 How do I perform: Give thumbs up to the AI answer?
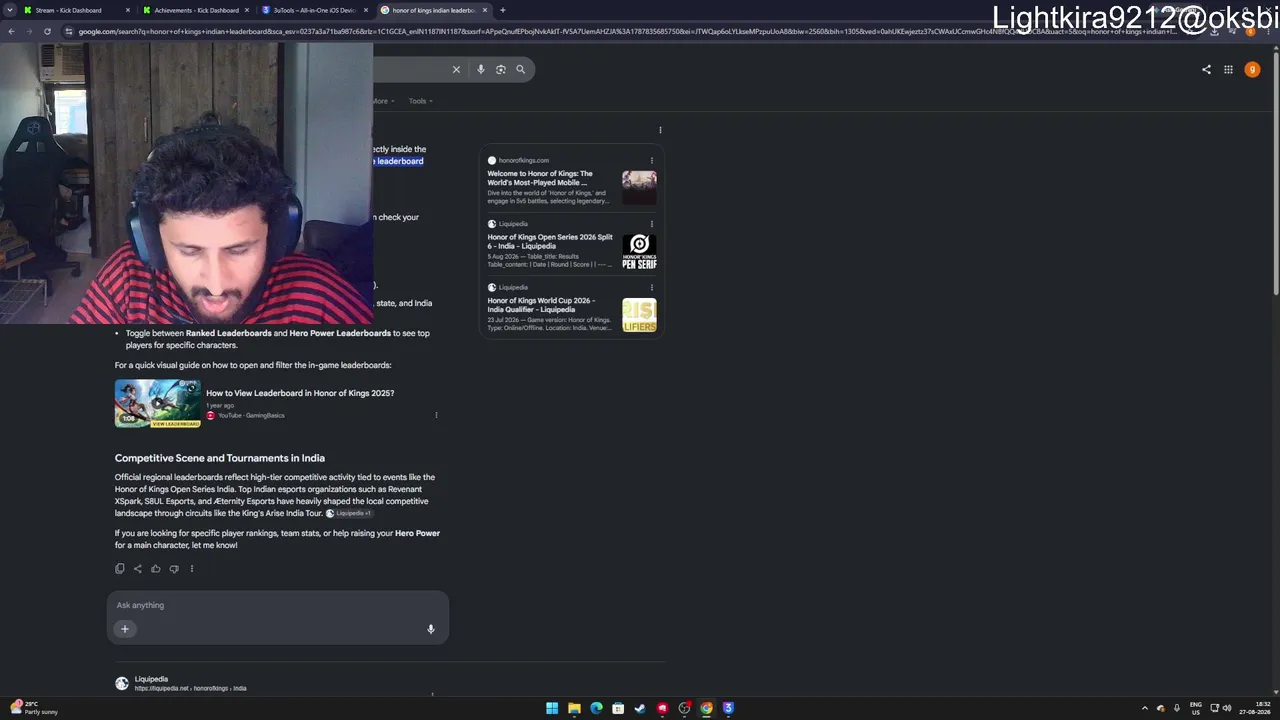click(156, 569)
